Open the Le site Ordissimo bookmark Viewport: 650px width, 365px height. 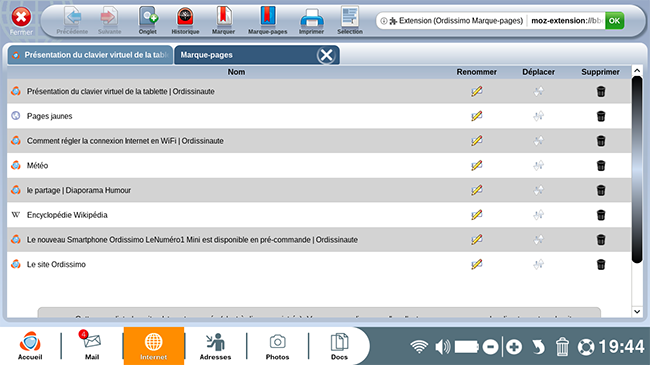pyautogui.click(x=56, y=264)
